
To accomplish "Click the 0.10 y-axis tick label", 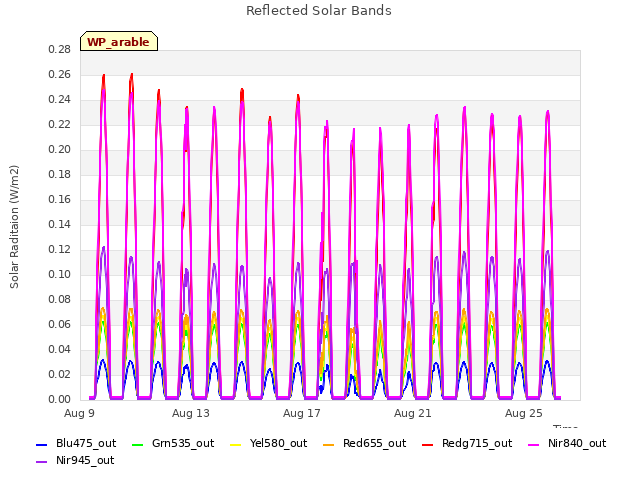I will pos(60,274).
